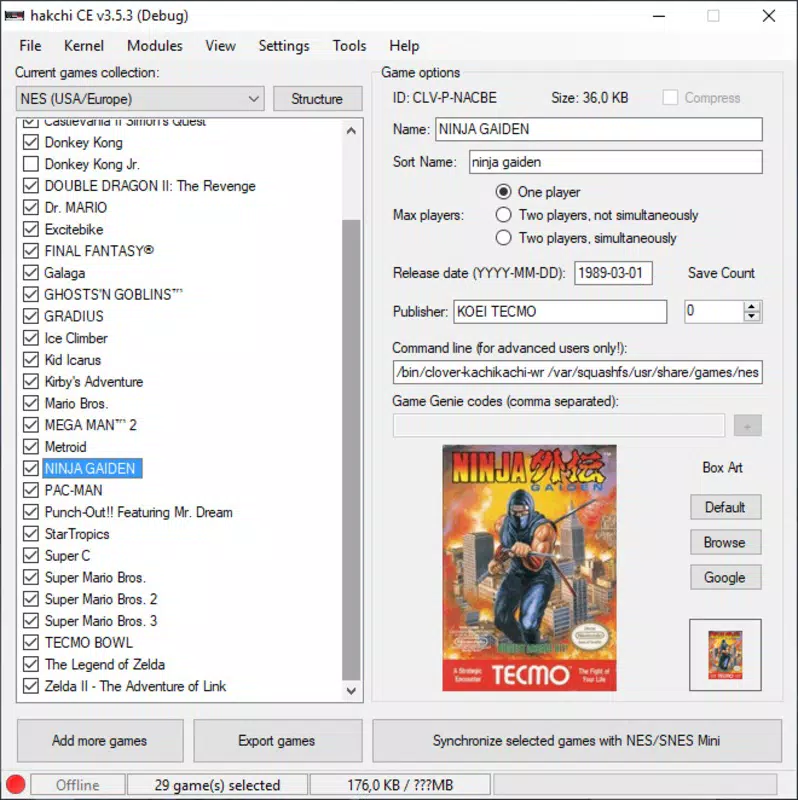
Task: Toggle the Metroid checkbox
Action: coord(31,447)
